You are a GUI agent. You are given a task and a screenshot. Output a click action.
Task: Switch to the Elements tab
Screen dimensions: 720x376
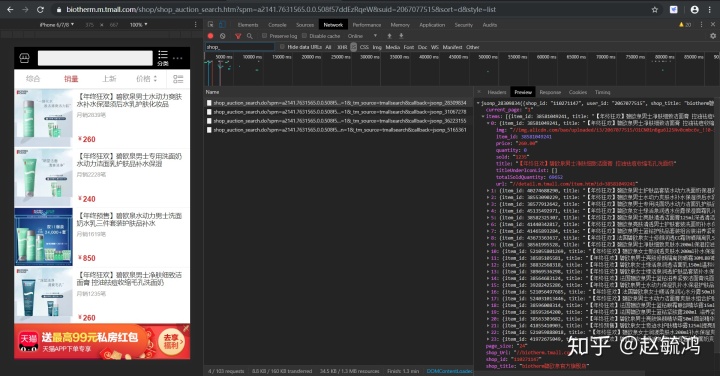tap(248, 25)
